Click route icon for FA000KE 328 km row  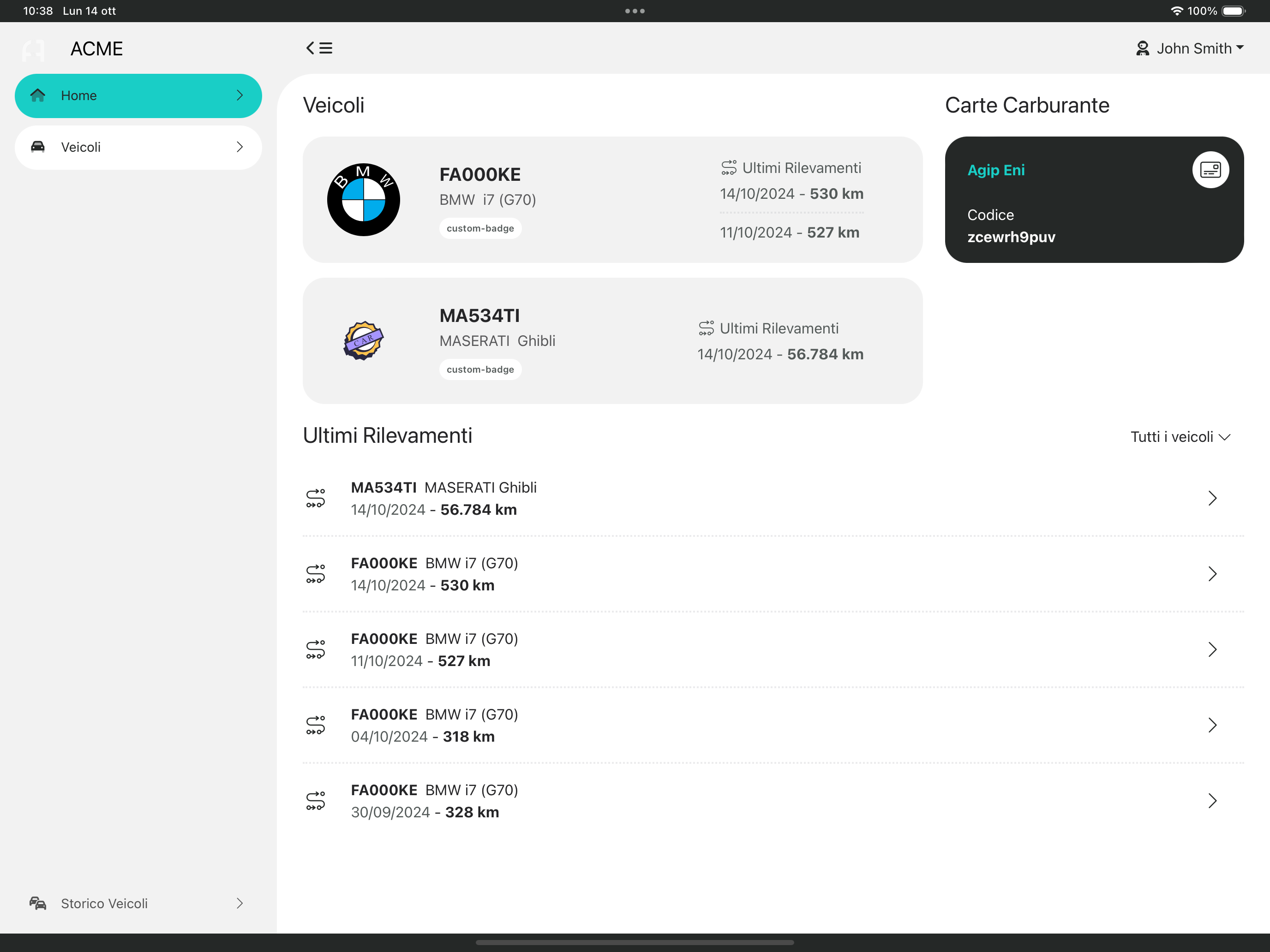315,801
